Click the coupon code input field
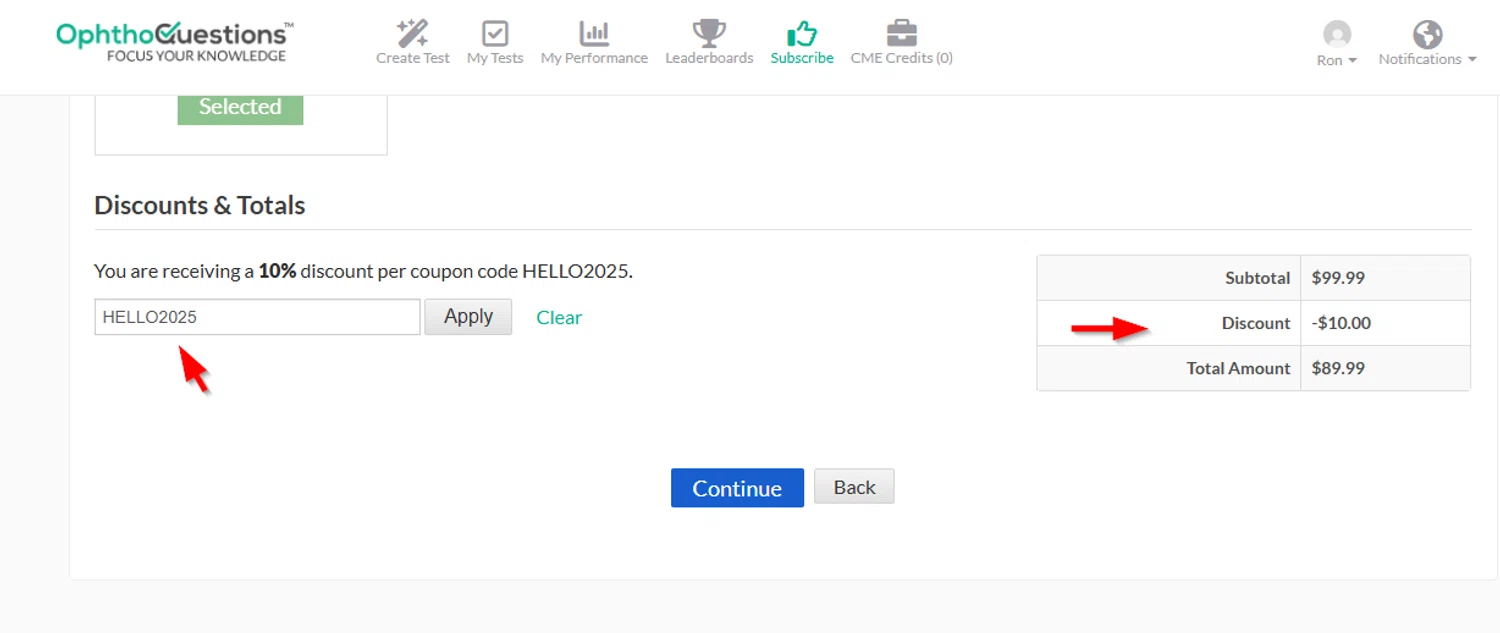1500x633 pixels. tap(257, 317)
